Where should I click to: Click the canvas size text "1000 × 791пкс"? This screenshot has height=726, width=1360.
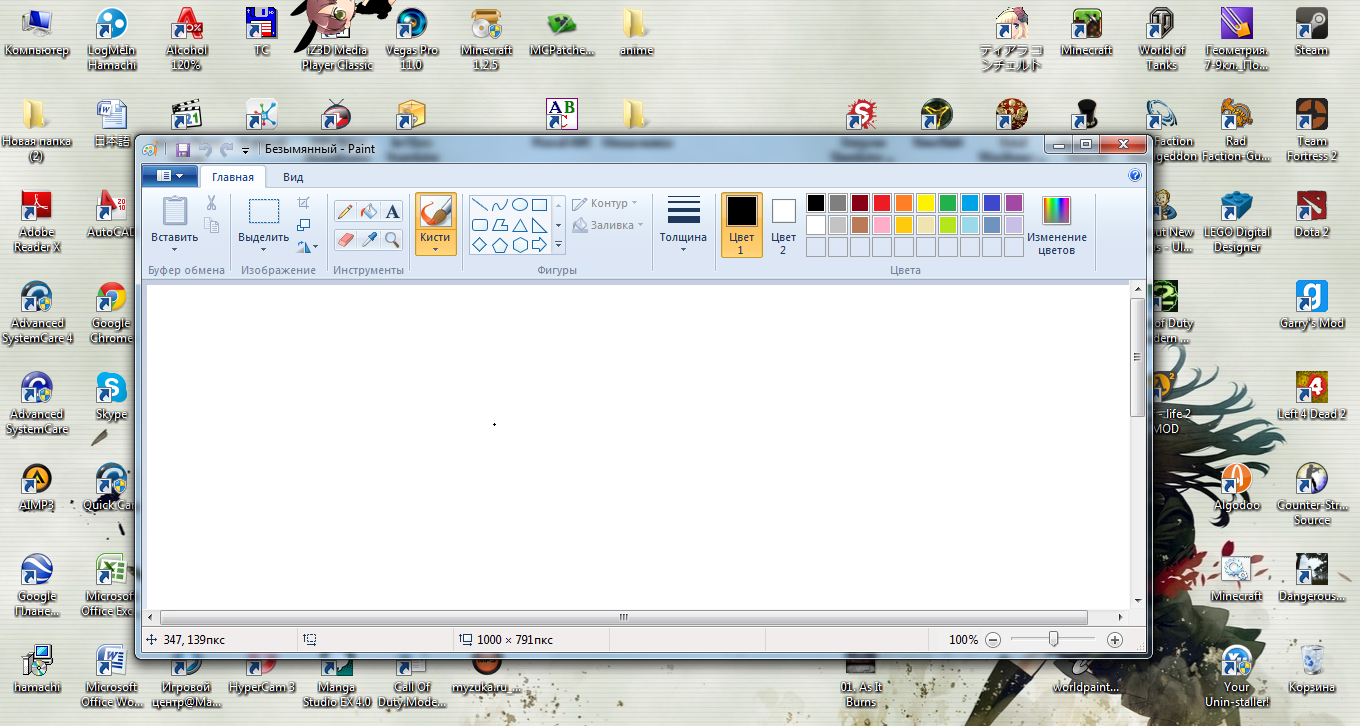click(x=514, y=639)
